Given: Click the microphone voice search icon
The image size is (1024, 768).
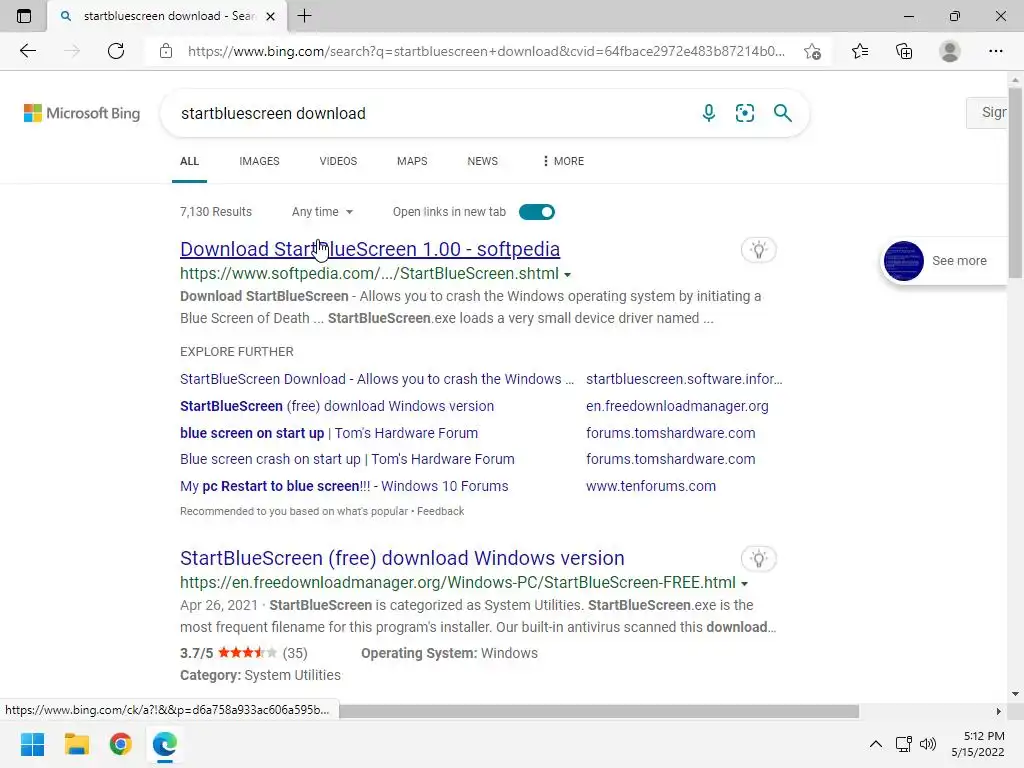Looking at the screenshot, I should point(709,113).
